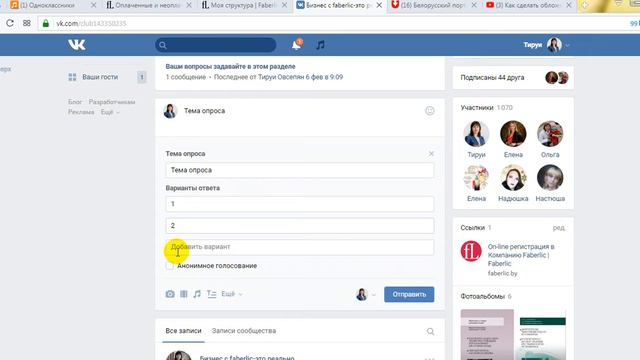Image resolution: width=640 pixels, height=360 pixels.
Task: Open the Разработчикам footer link
Action: 112,102
